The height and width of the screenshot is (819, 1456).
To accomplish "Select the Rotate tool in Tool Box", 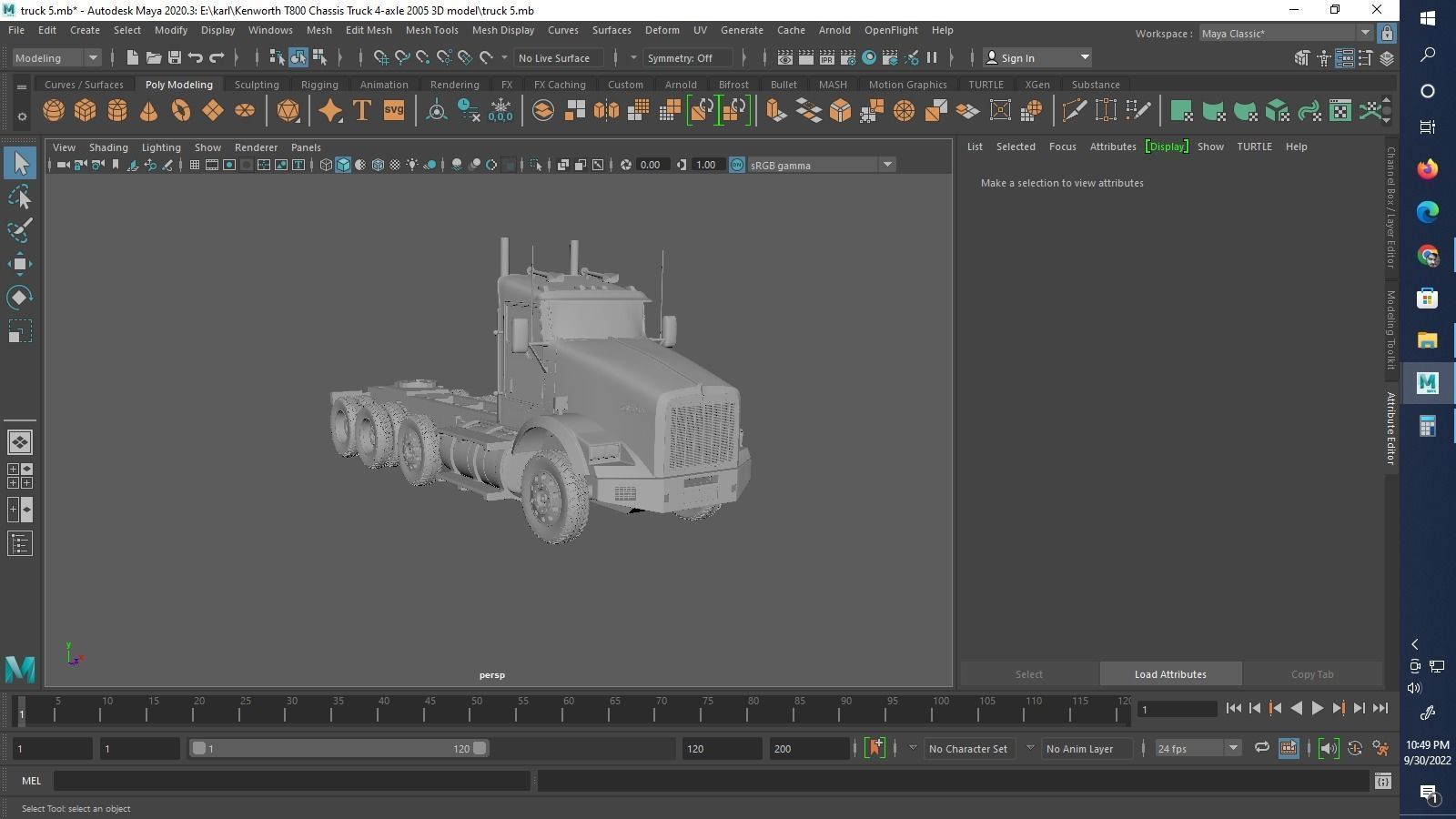I will pos(20,298).
